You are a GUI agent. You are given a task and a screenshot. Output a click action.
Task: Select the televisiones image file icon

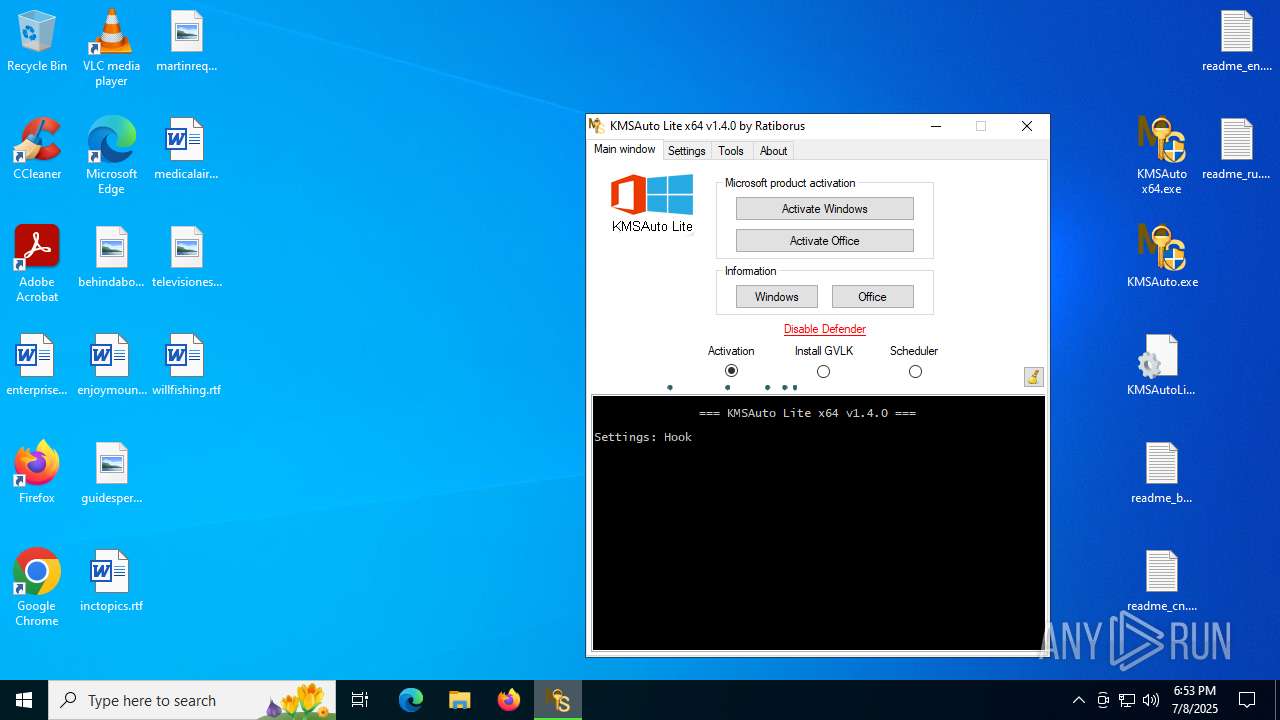click(186, 258)
